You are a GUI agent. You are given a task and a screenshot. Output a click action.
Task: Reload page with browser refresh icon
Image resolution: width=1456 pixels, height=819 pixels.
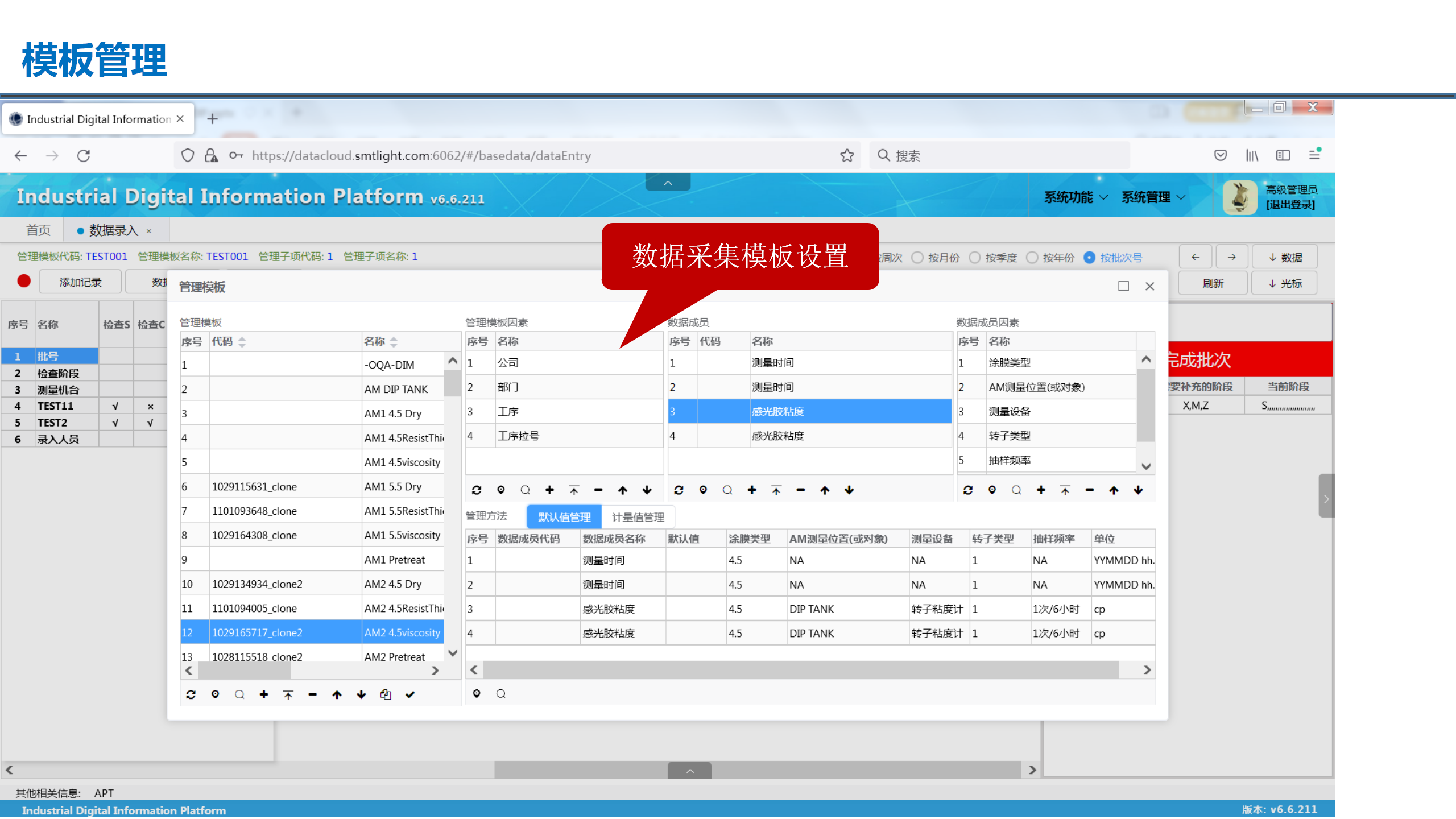(84, 155)
